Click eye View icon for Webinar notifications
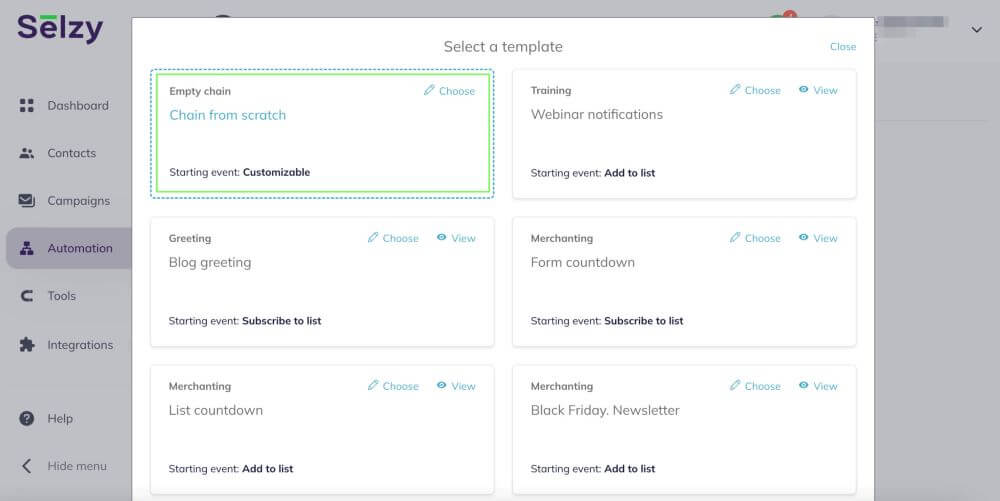The height and width of the screenshot is (501, 1000). point(804,90)
